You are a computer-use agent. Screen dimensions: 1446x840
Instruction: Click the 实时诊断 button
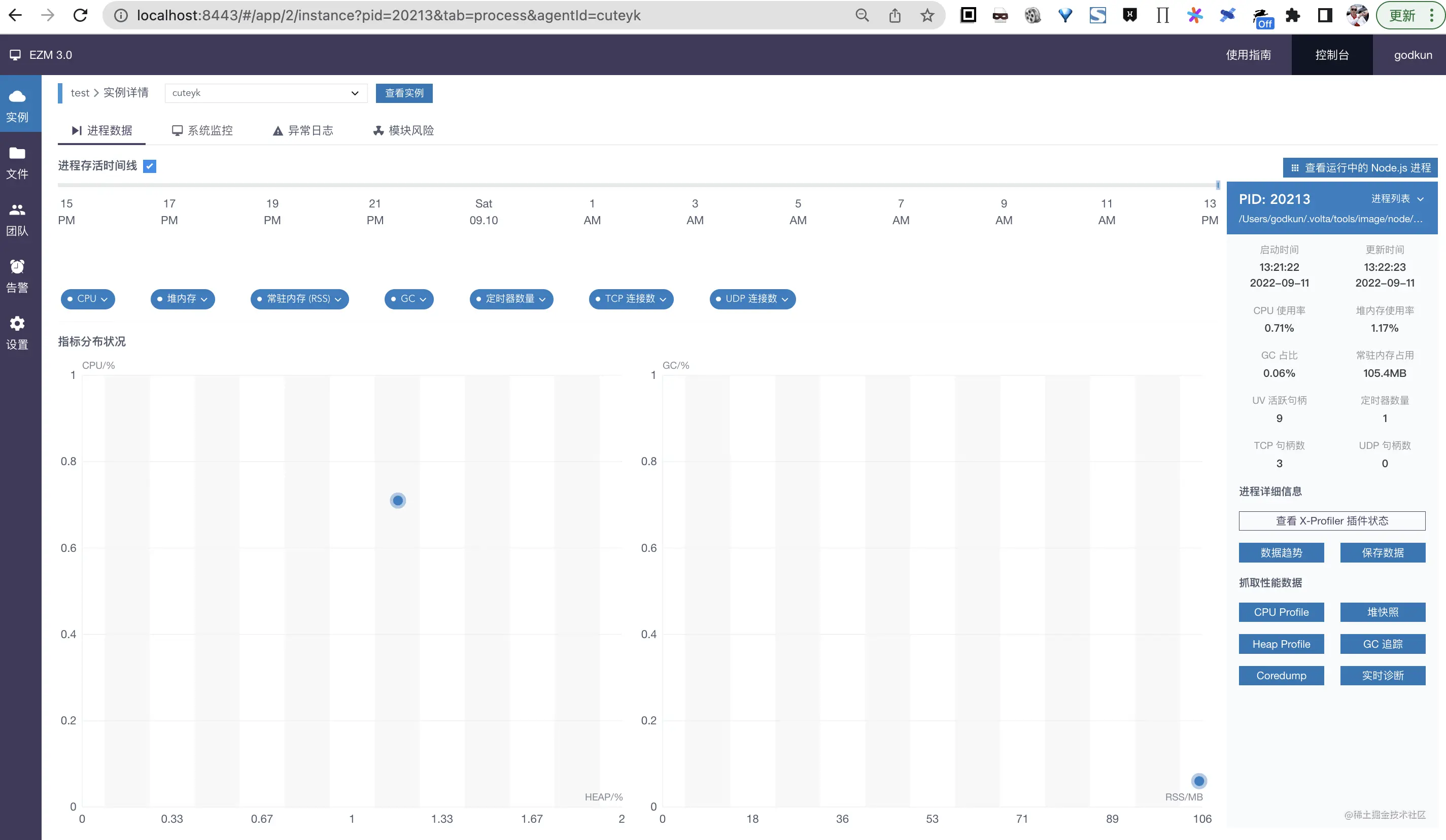tap(1383, 675)
